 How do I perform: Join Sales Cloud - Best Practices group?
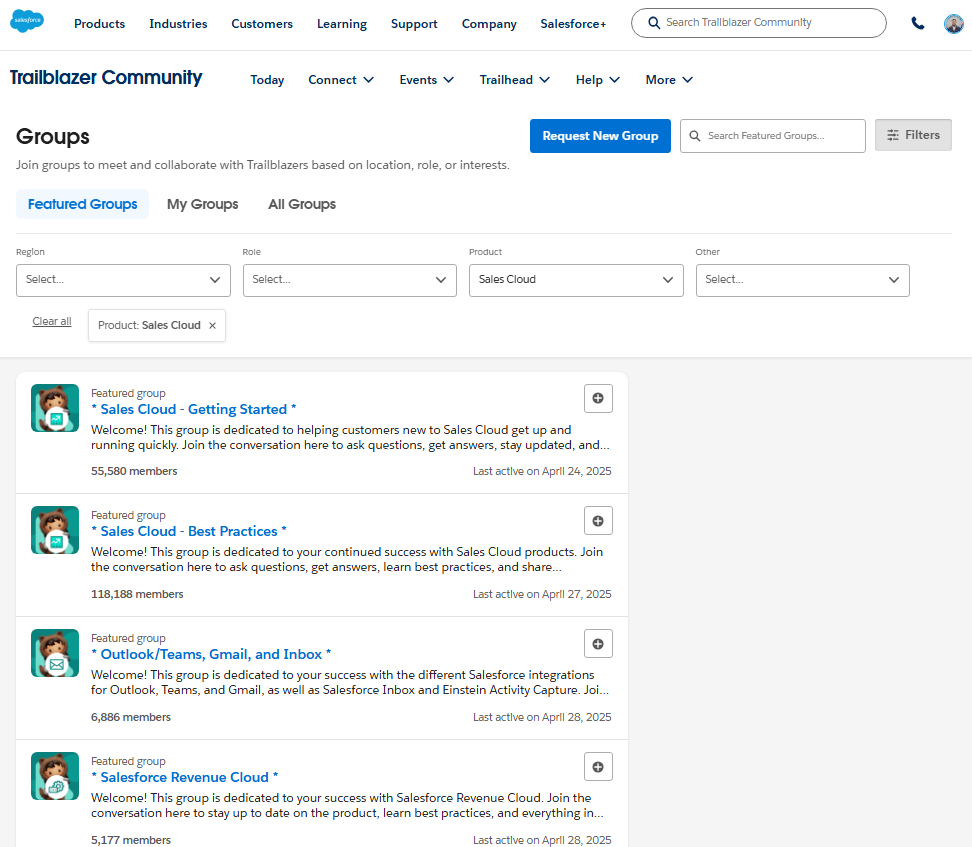pos(598,521)
